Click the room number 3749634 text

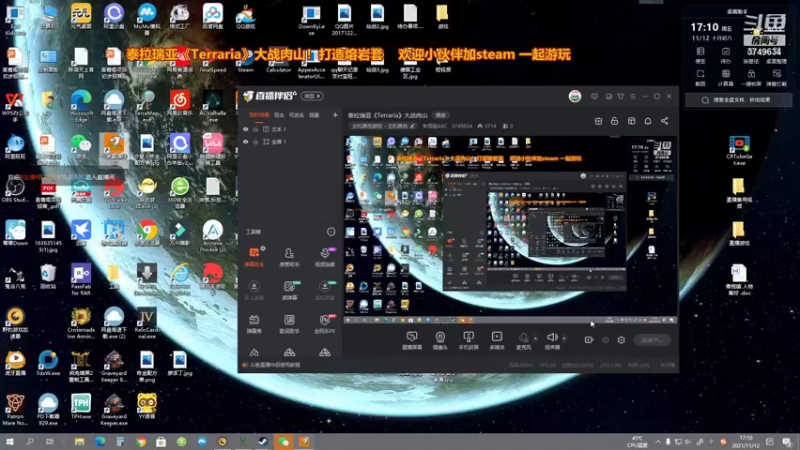[764, 52]
